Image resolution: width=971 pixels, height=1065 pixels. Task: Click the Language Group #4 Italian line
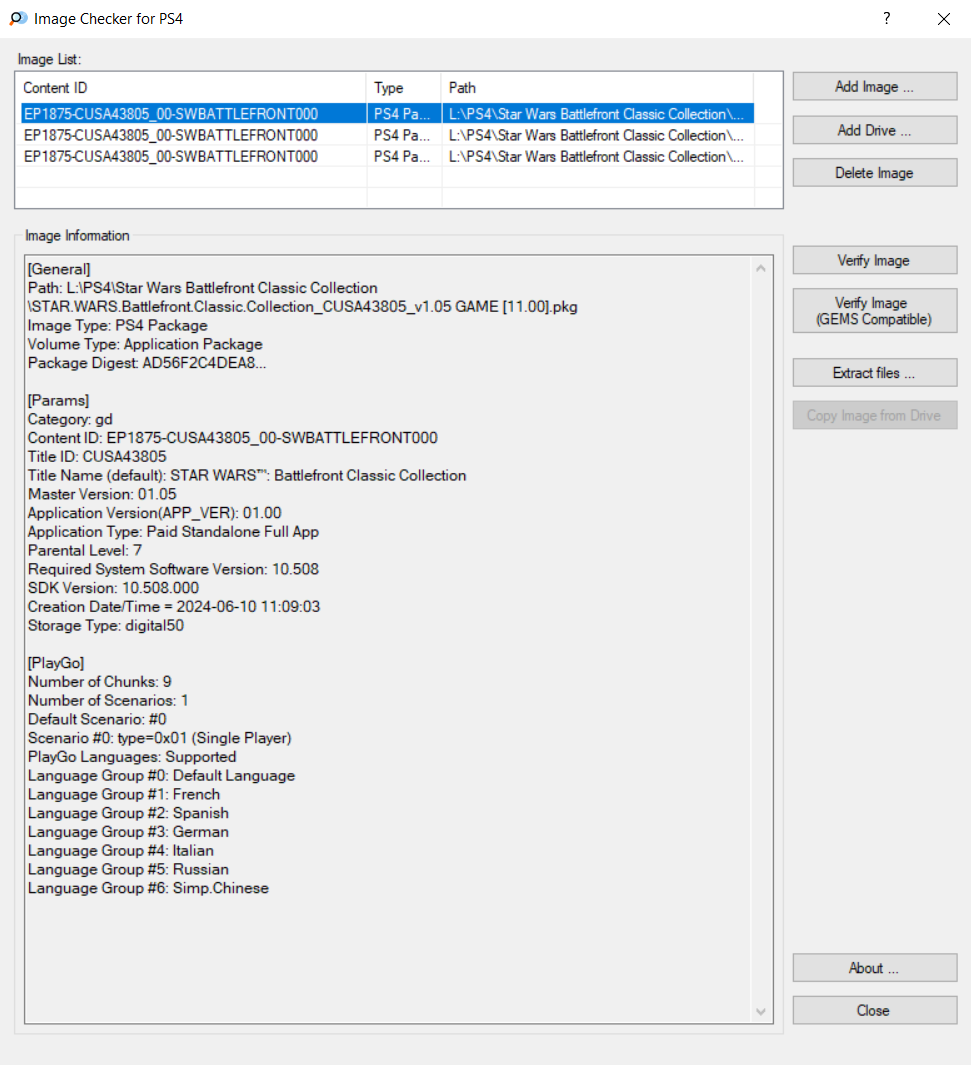click(x=121, y=850)
